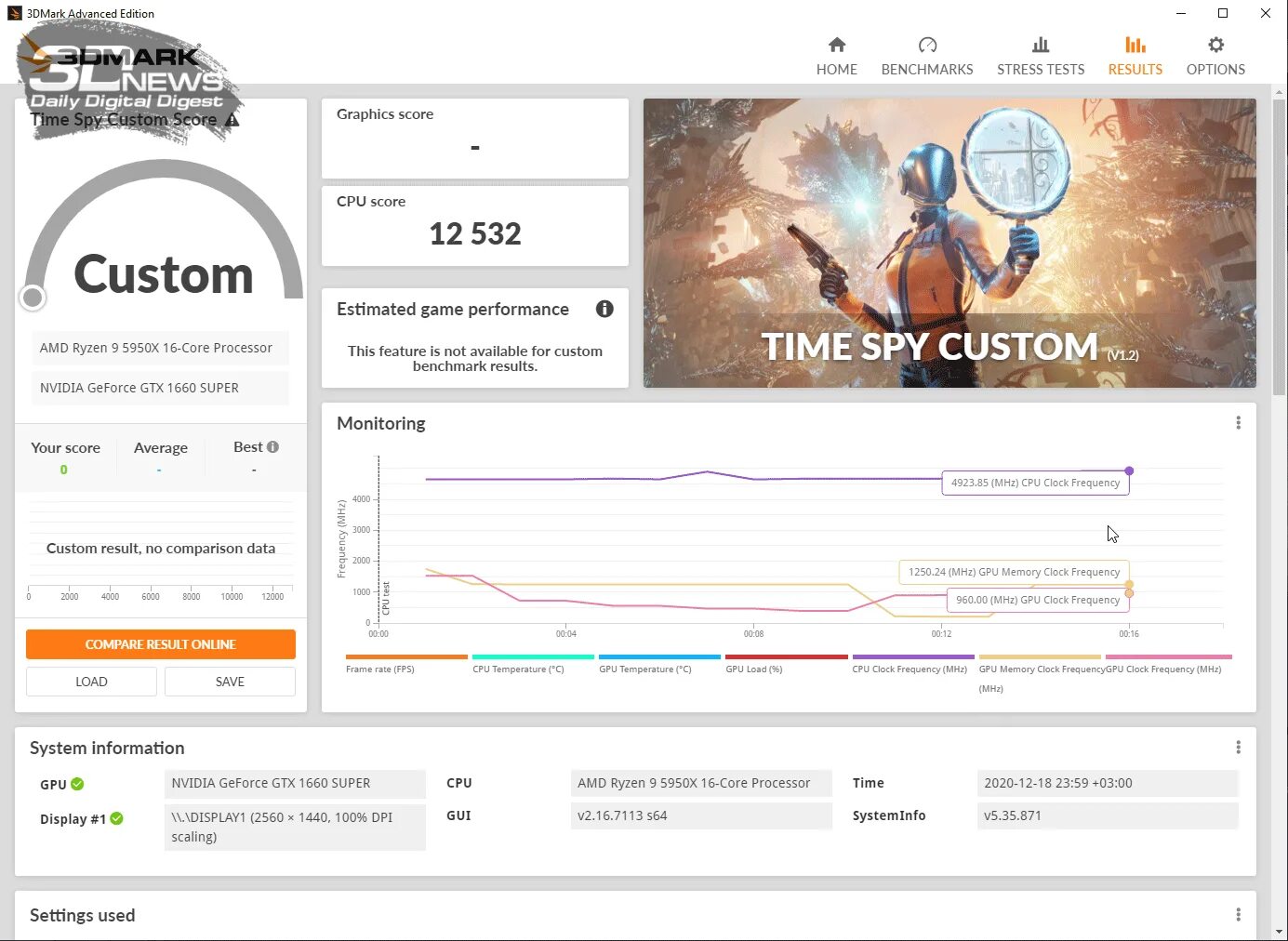Click the Display1 resolution info field
Image resolution: width=1288 pixels, height=941 pixels.
click(x=295, y=827)
